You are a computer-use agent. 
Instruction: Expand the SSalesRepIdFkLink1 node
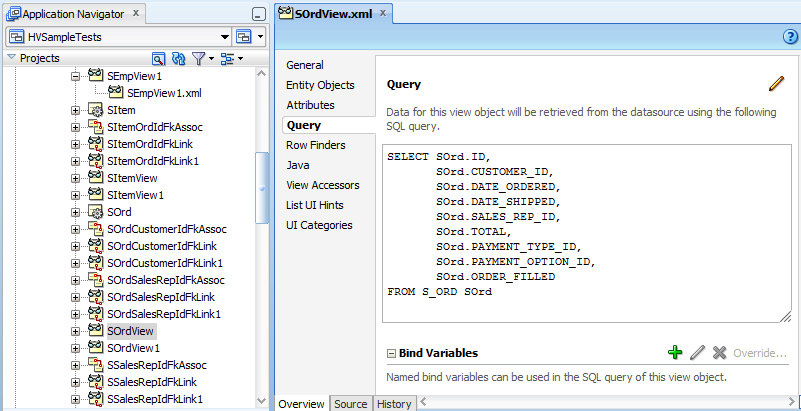pyautogui.click(x=76, y=399)
